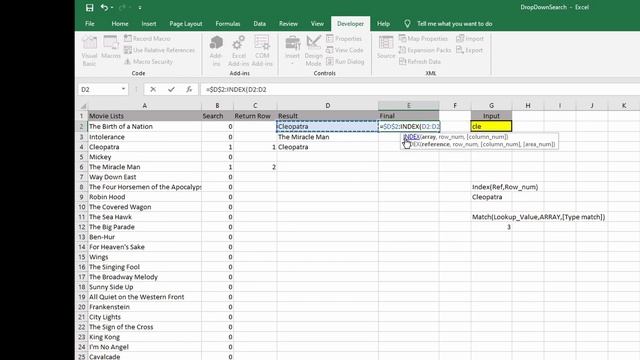The width and height of the screenshot is (640, 360).
Task: Open the Help tab
Action: click(x=383, y=24)
